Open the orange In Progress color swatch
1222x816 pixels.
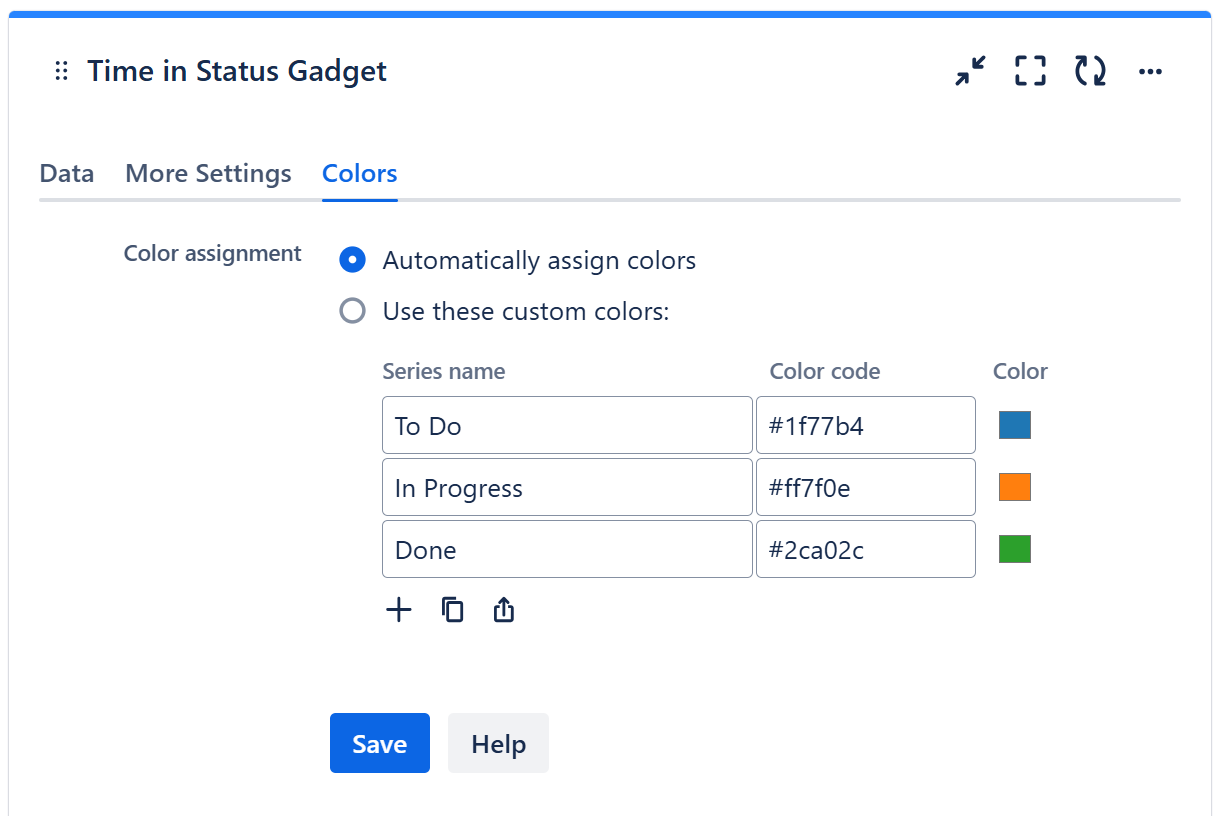click(x=1014, y=487)
